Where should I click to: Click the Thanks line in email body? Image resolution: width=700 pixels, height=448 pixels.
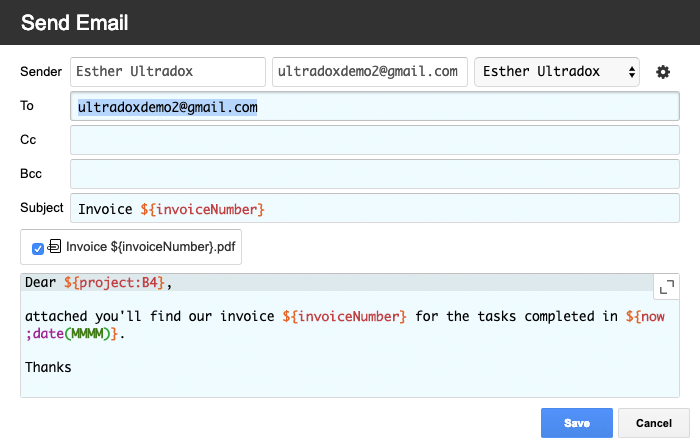click(48, 367)
